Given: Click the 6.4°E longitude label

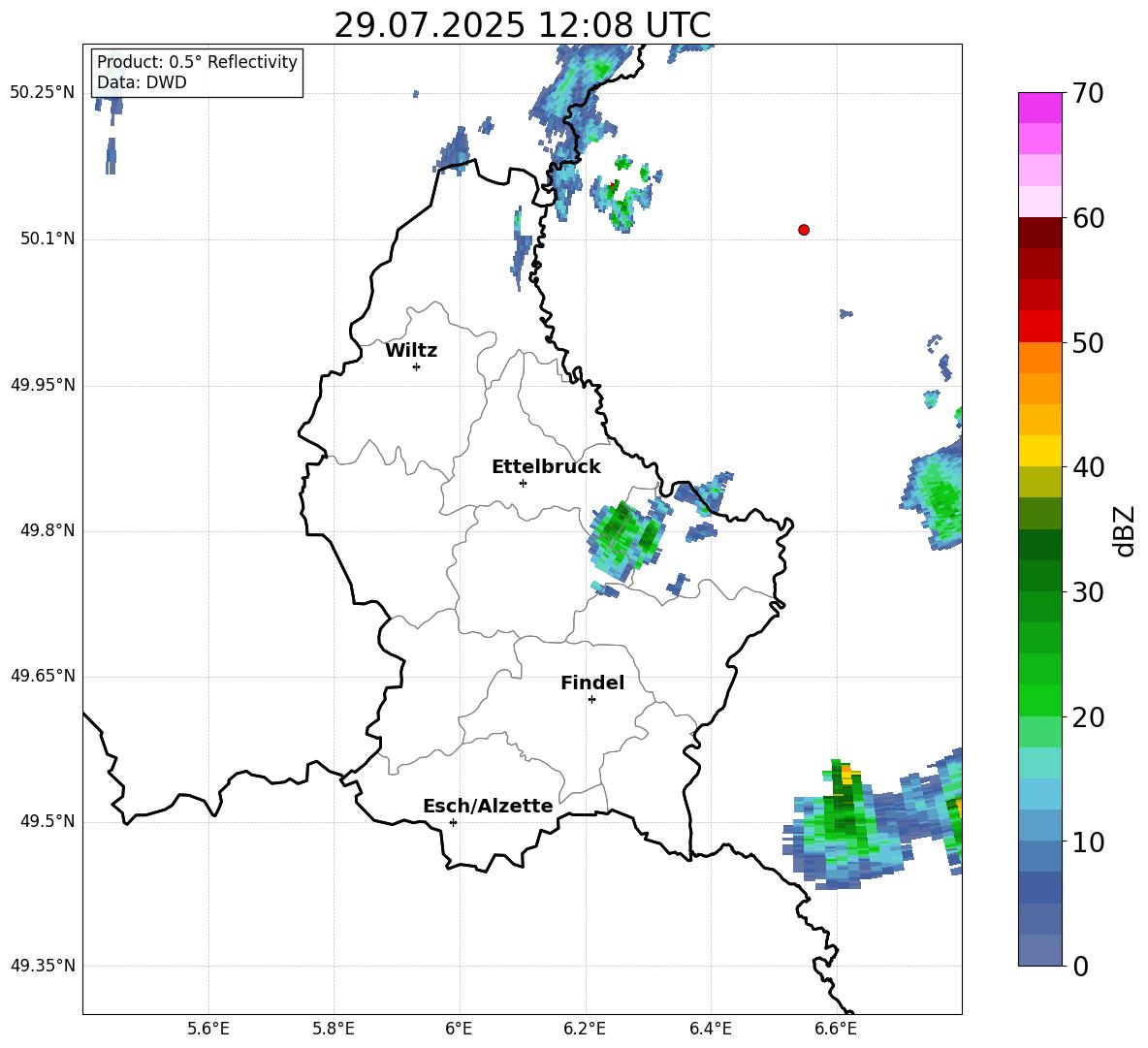Looking at the screenshot, I should point(710,1029).
